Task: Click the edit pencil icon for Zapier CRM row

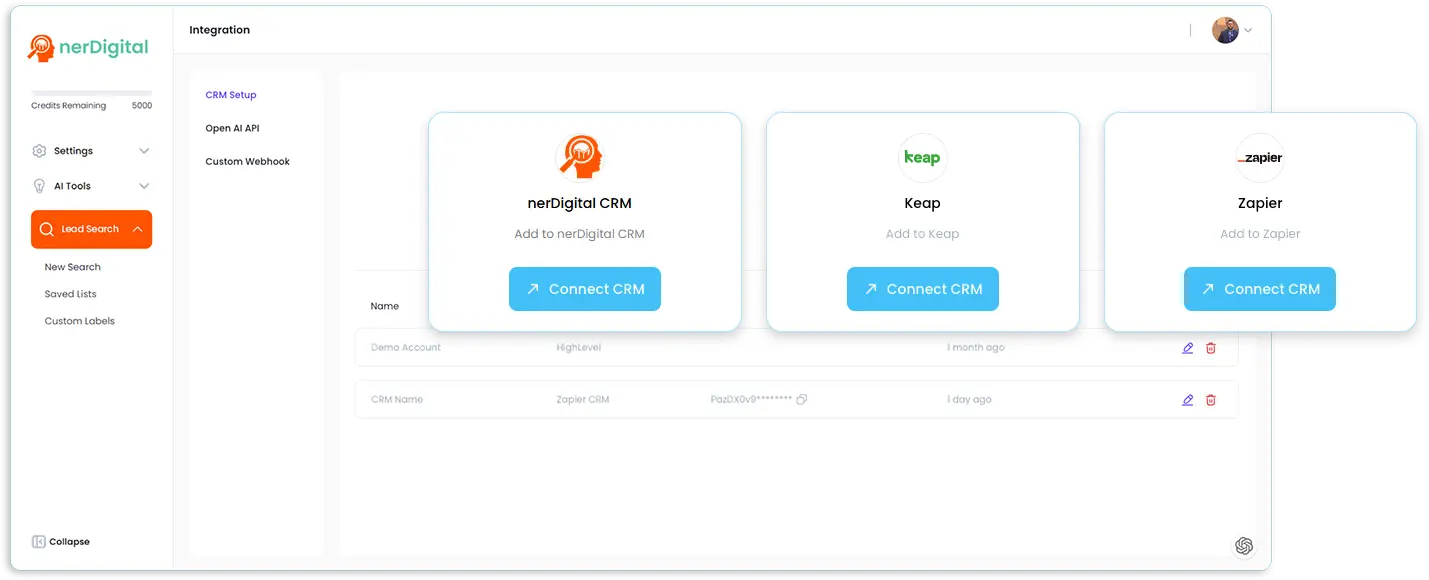Action: point(1187,400)
